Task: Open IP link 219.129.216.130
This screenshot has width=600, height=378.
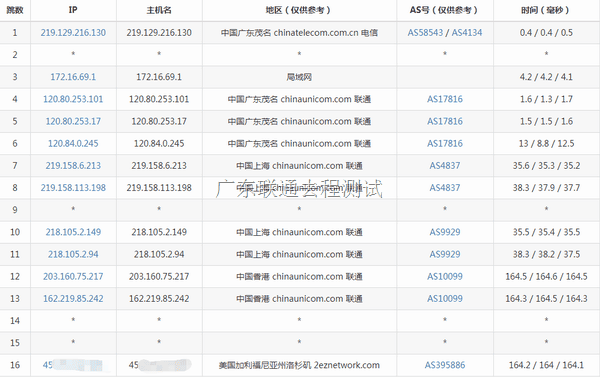Action: [x=73, y=33]
